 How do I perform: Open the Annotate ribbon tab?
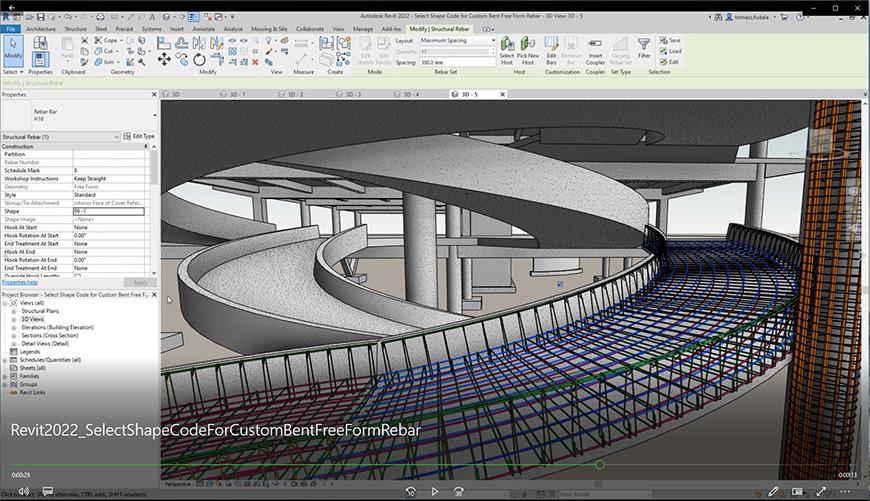(x=204, y=29)
